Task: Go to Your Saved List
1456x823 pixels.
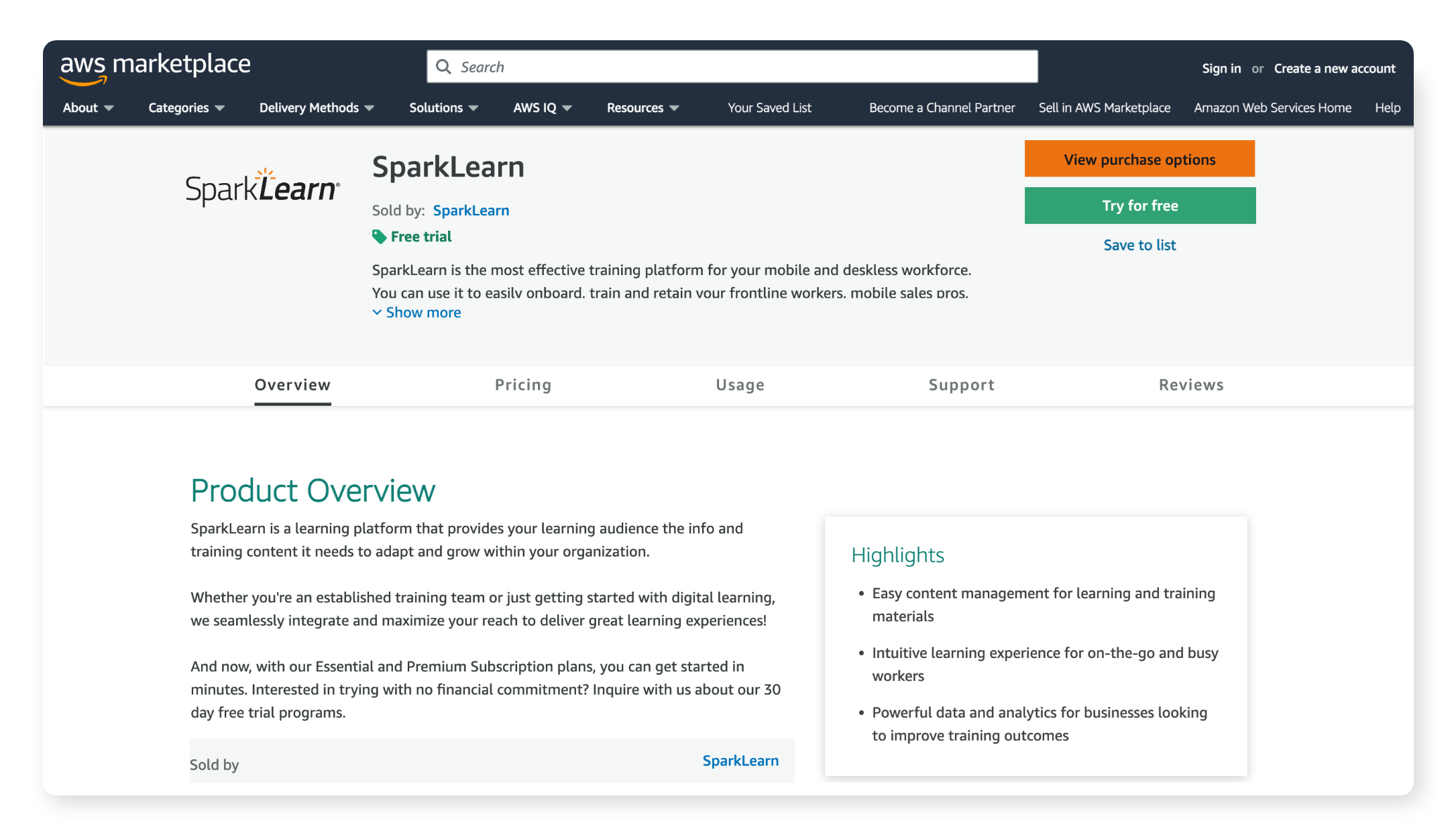Action: (x=769, y=108)
